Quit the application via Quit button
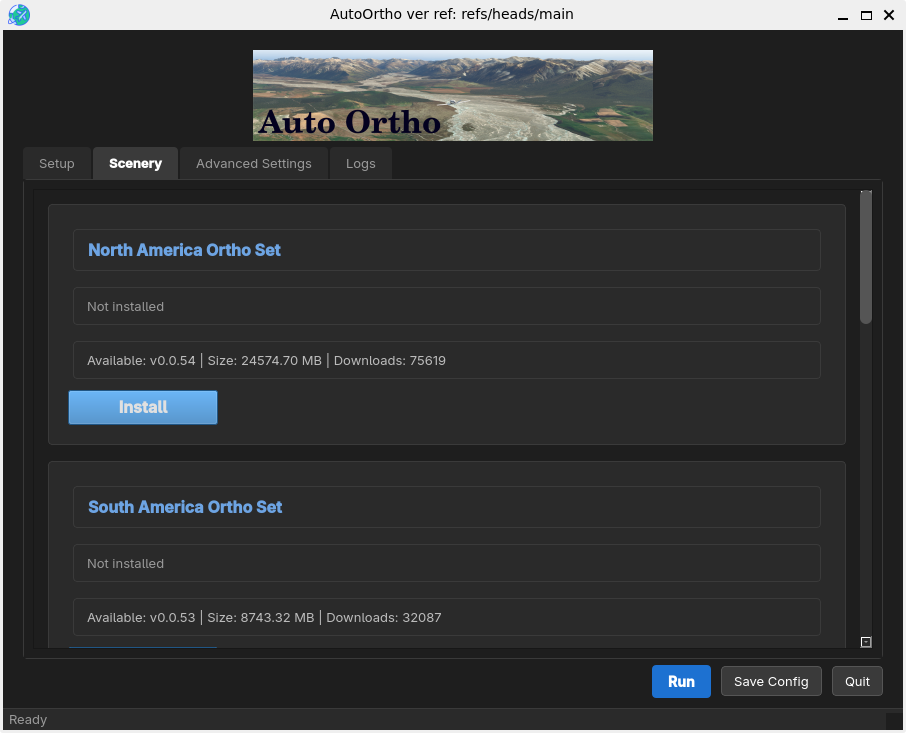The image size is (906, 733). (x=857, y=681)
